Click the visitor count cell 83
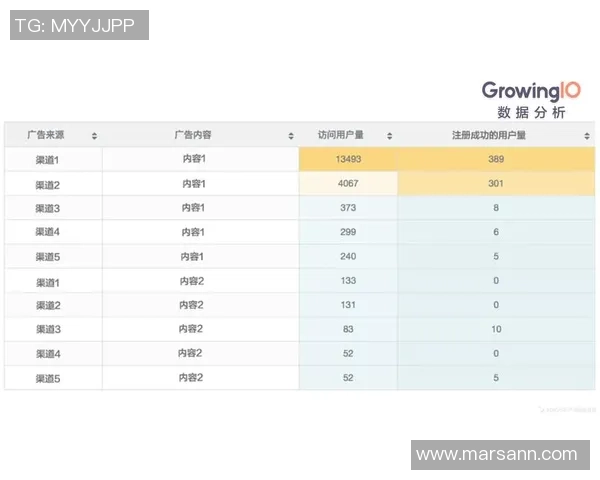This screenshot has width=600, height=480. pyautogui.click(x=348, y=329)
